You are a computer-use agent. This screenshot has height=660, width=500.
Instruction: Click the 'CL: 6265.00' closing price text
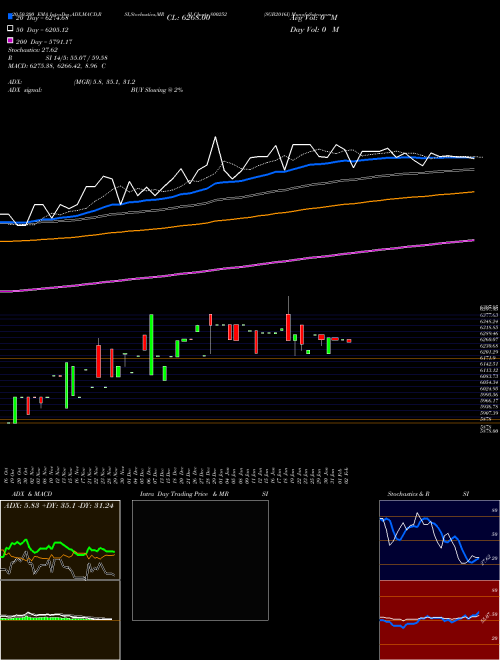point(188,18)
